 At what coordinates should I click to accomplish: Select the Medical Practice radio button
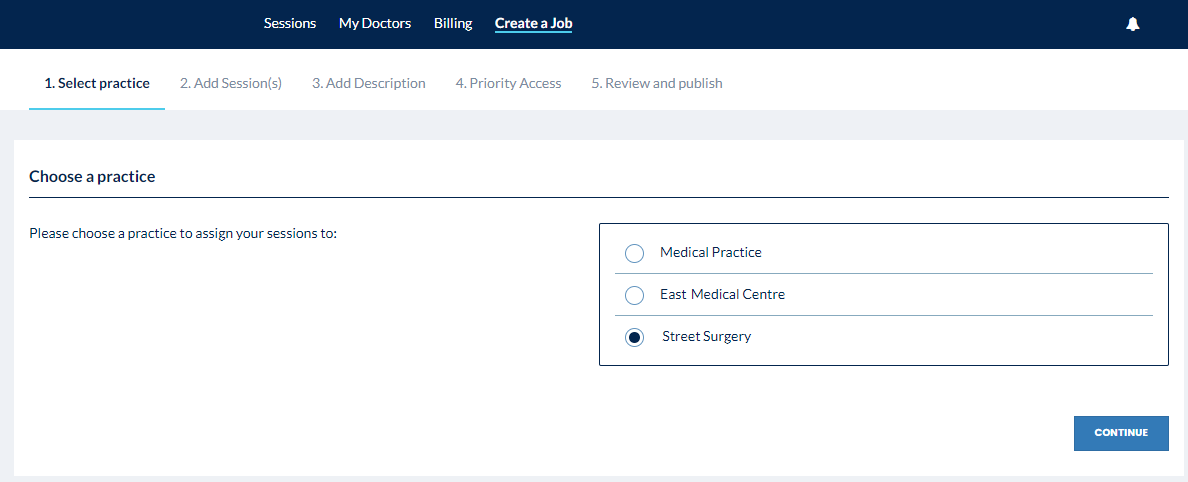tap(634, 253)
